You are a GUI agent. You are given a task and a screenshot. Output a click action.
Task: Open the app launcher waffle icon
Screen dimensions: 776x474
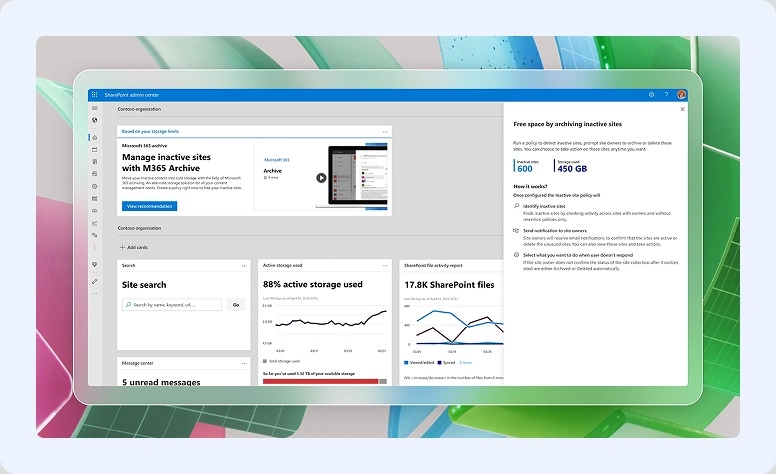tap(95, 95)
